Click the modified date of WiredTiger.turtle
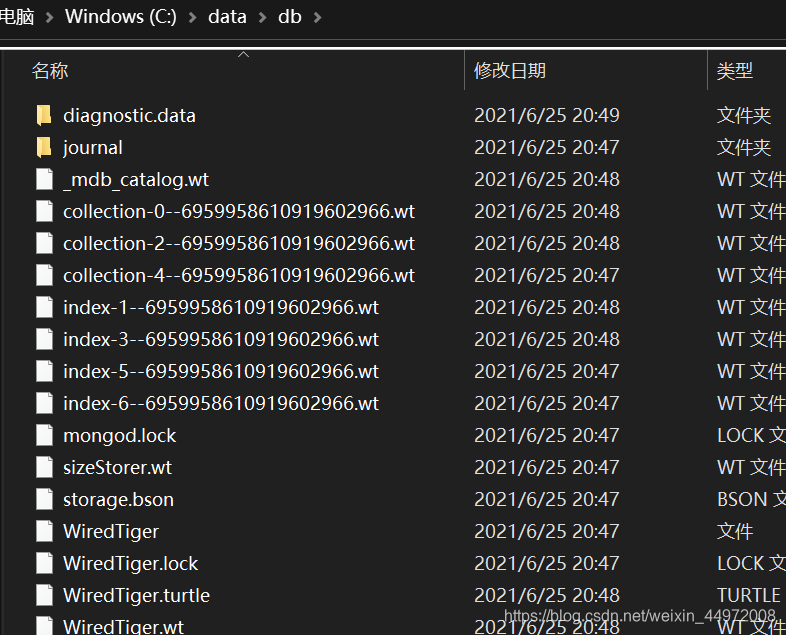 [x=547, y=595]
